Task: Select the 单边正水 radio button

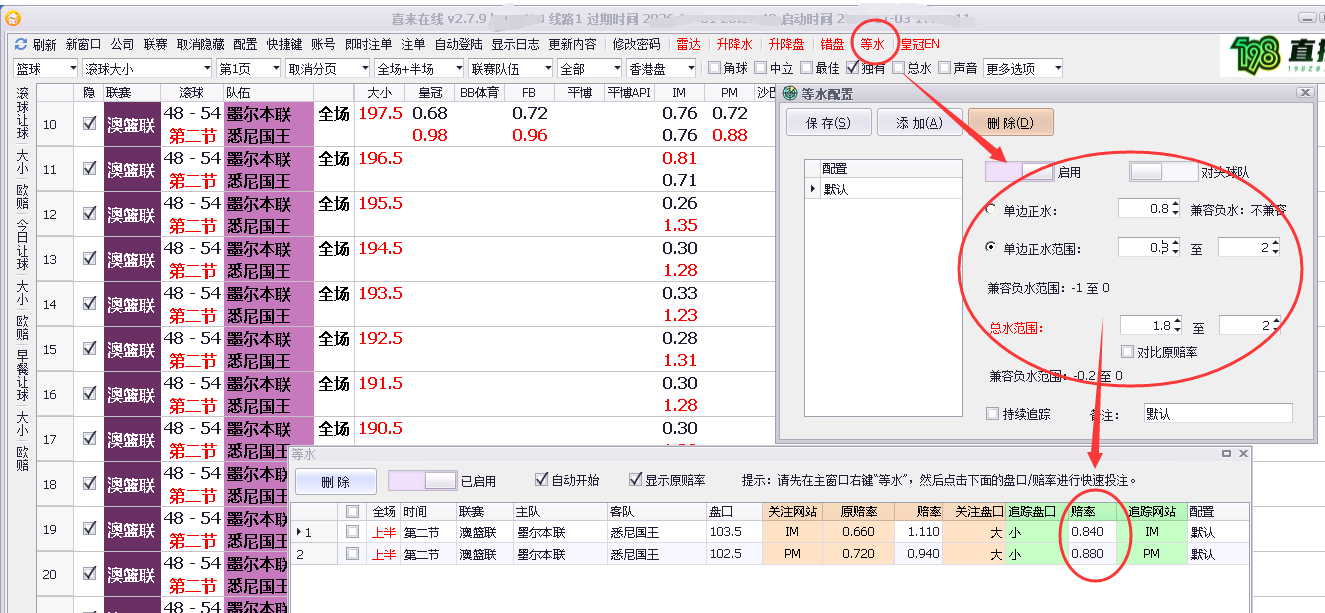Action: pyautogui.click(x=991, y=210)
